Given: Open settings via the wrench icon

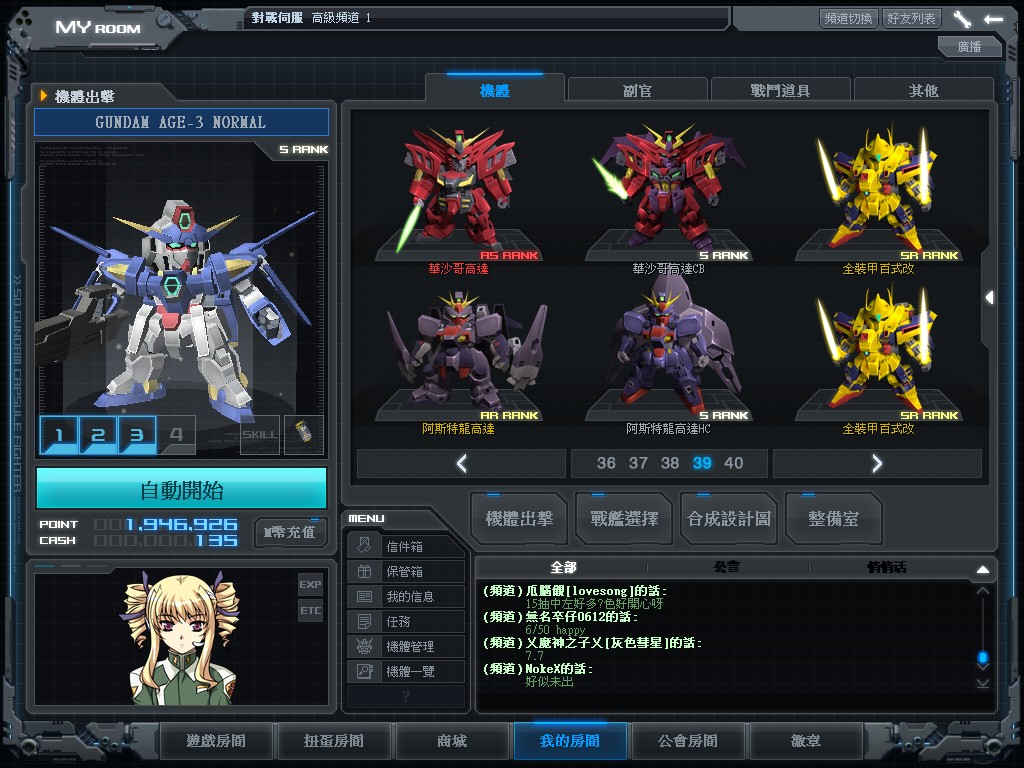Looking at the screenshot, I should coord(962,19).
